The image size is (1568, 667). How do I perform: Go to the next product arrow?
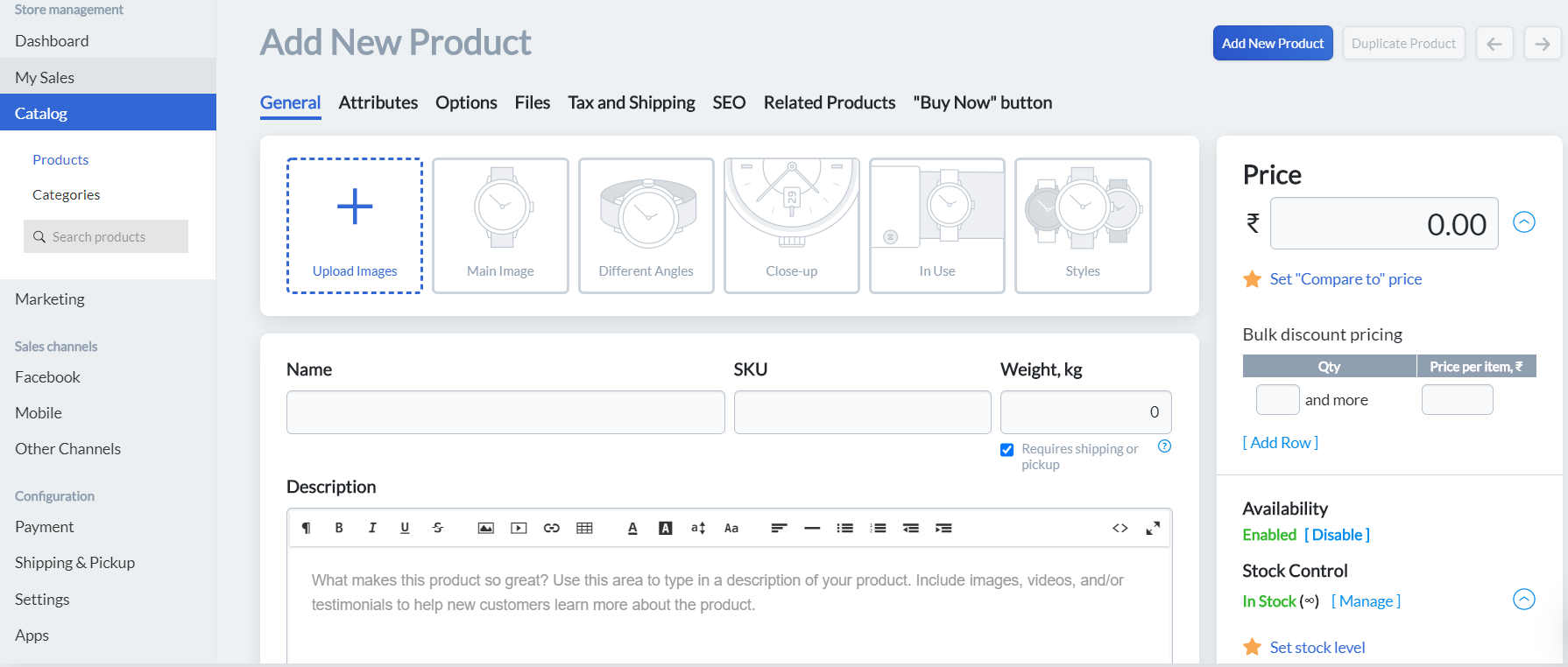(x=1542, y=44)
